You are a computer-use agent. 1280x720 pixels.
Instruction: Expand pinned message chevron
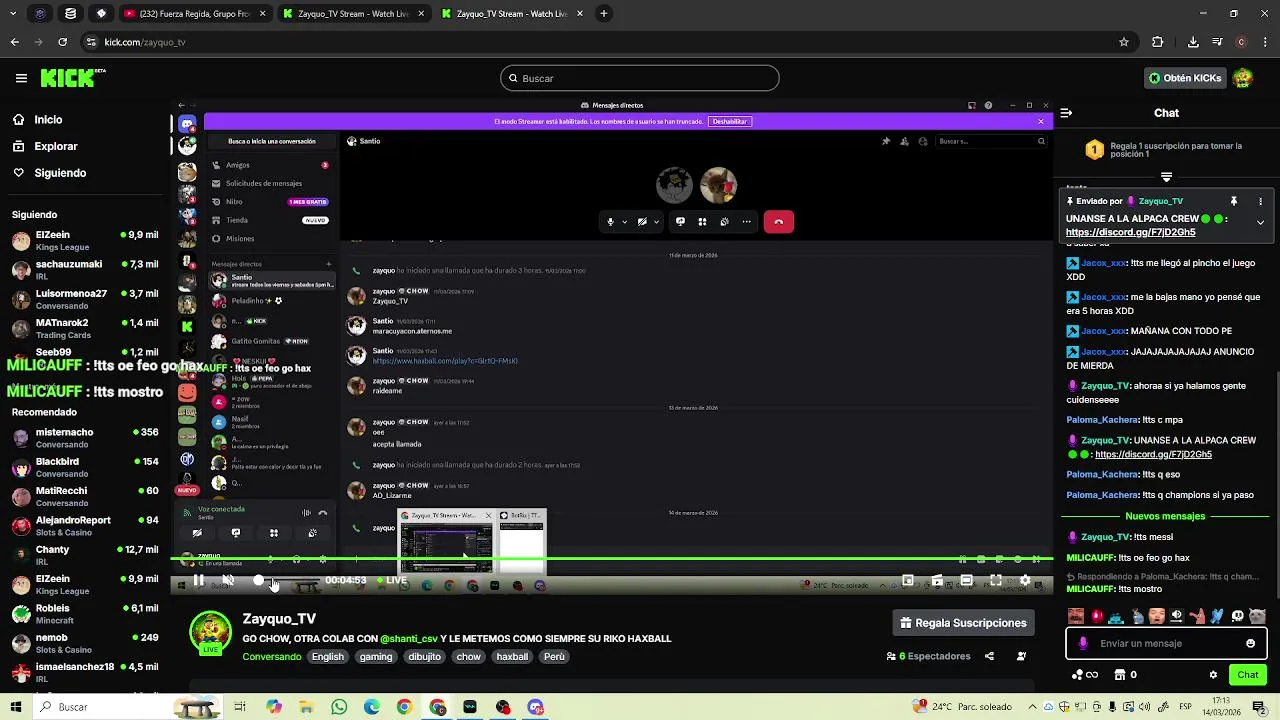tap(1260, 222)
